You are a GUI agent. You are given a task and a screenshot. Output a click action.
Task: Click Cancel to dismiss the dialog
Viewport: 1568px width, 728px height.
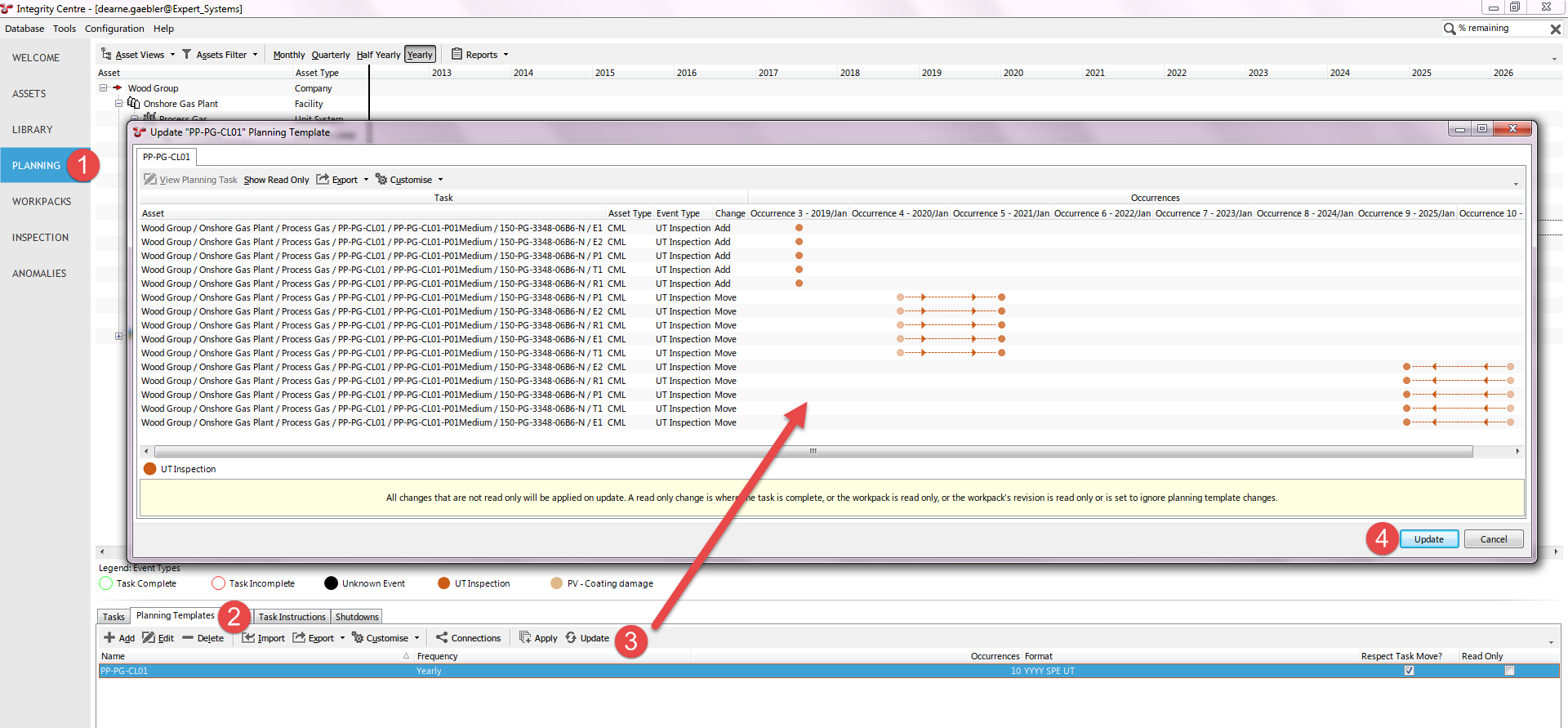[1493, 539]
